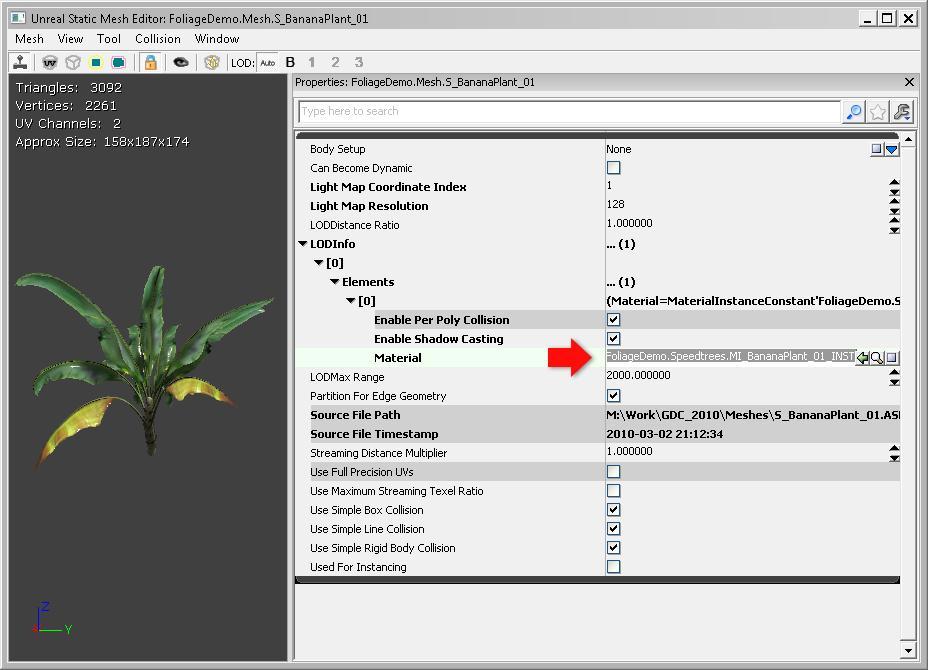The image size is (928, 670).
Task: Click the magnifier icon next to the Material value
Action: (877, 357)
